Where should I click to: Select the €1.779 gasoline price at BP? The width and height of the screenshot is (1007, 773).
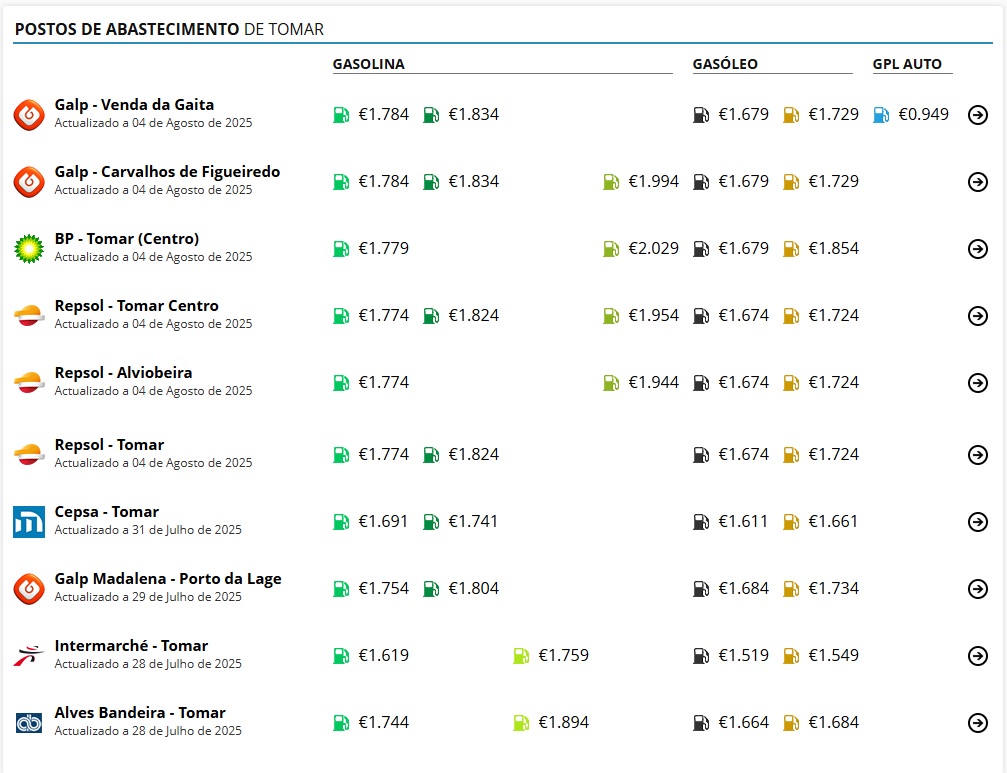coord(383,248)
